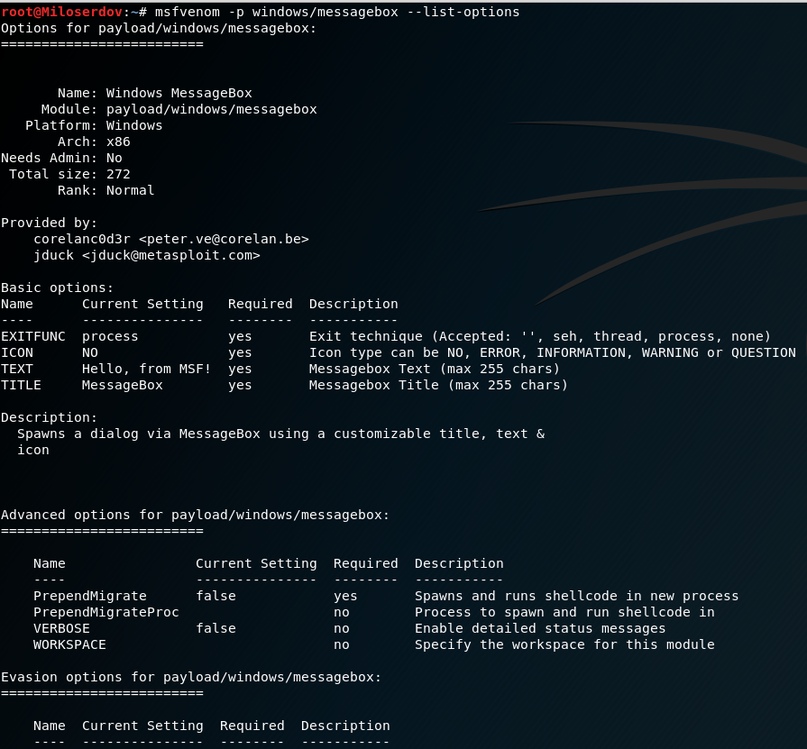Screen dimensions: 807x749
Task: Click the EXITFUNC option name
Action: click(33, 336)
